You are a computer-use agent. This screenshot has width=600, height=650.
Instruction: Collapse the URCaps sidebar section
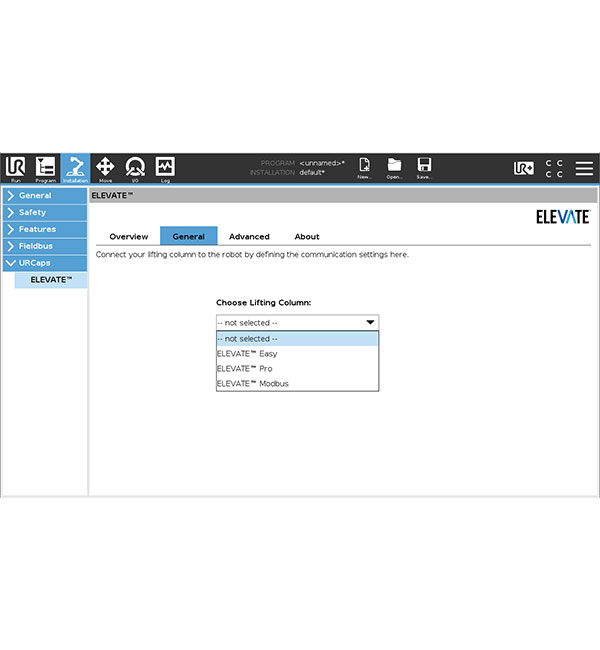(x=45, y=263)
